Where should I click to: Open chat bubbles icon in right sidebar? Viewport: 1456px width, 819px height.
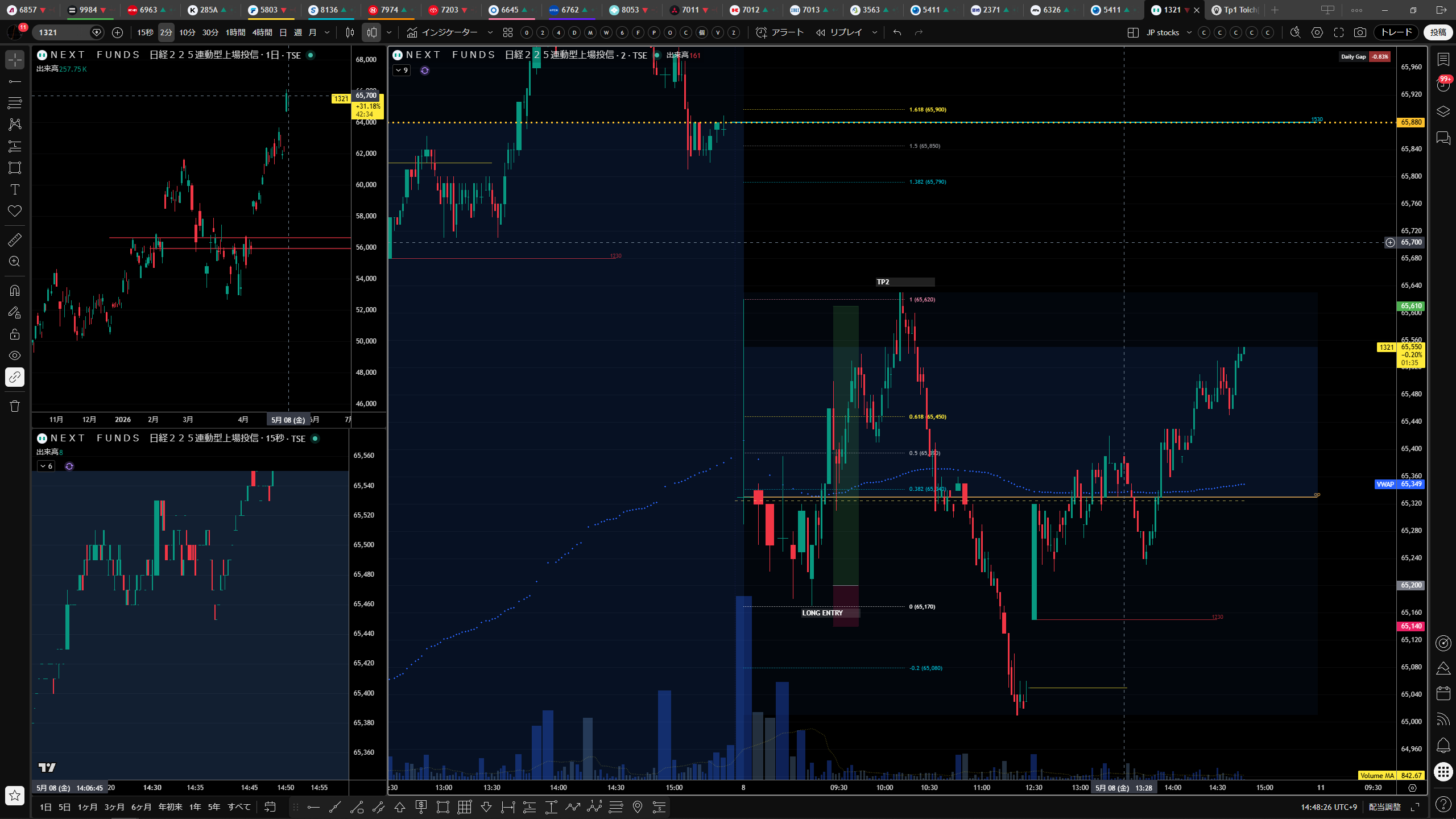coord(1443,138)
